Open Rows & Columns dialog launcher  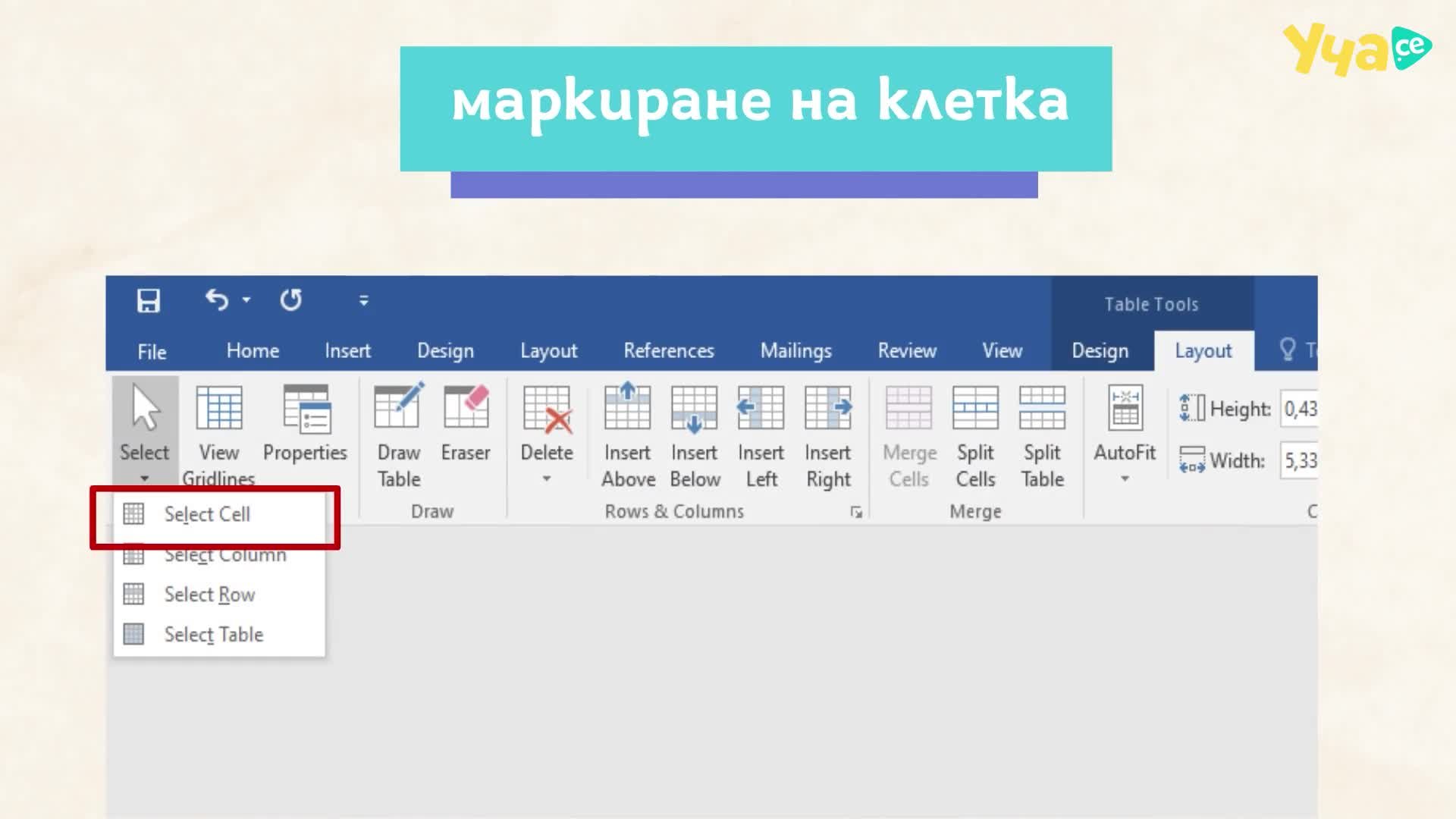(856, 513)
